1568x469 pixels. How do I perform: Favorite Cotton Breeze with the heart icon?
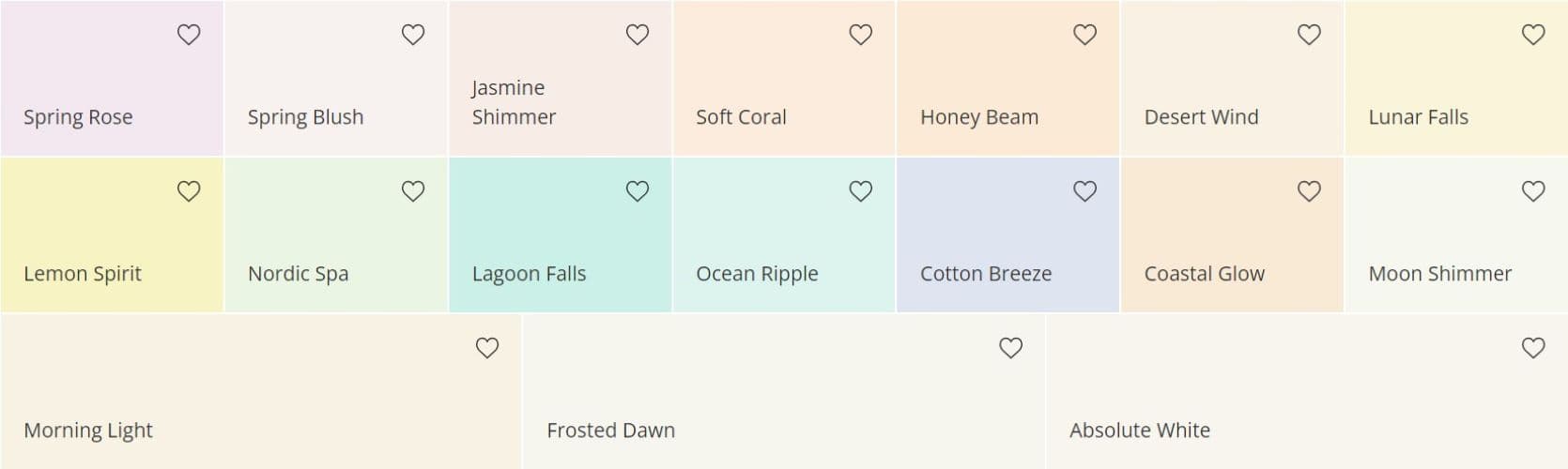pyautogui.click(x=1084, y=191)
